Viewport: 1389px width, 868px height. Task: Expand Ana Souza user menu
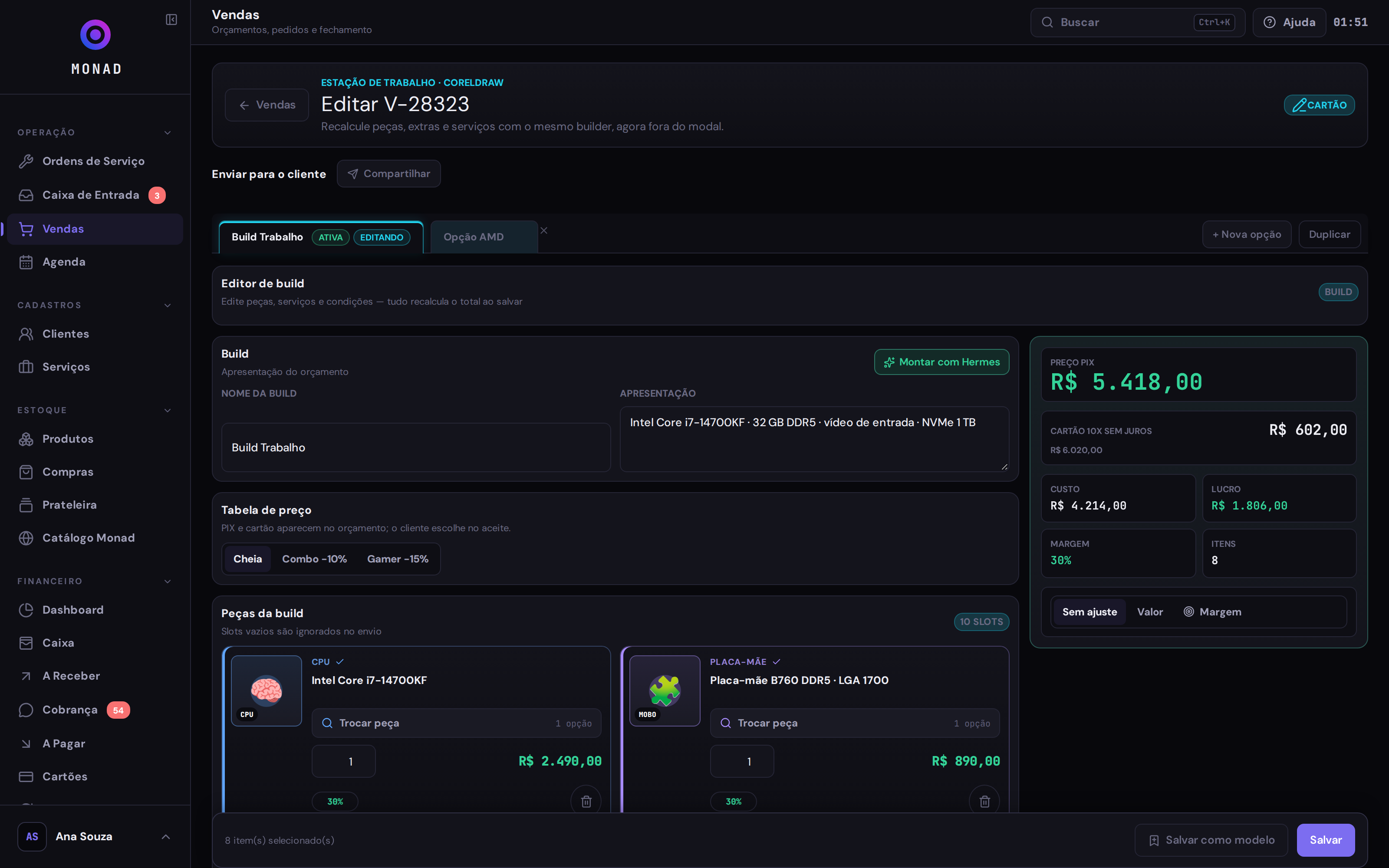[95, 837]
